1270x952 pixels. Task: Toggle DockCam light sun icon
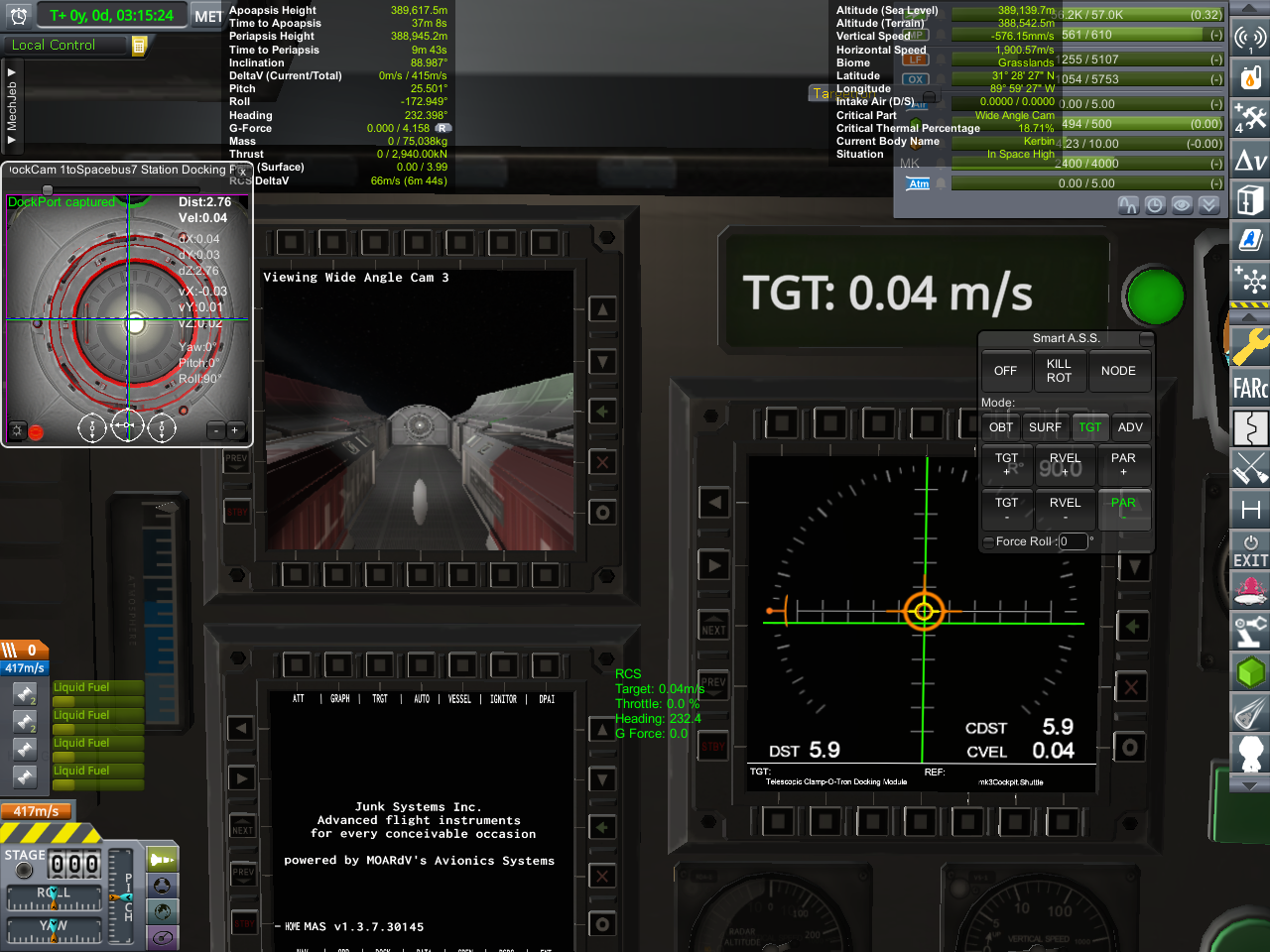[17, 430]
